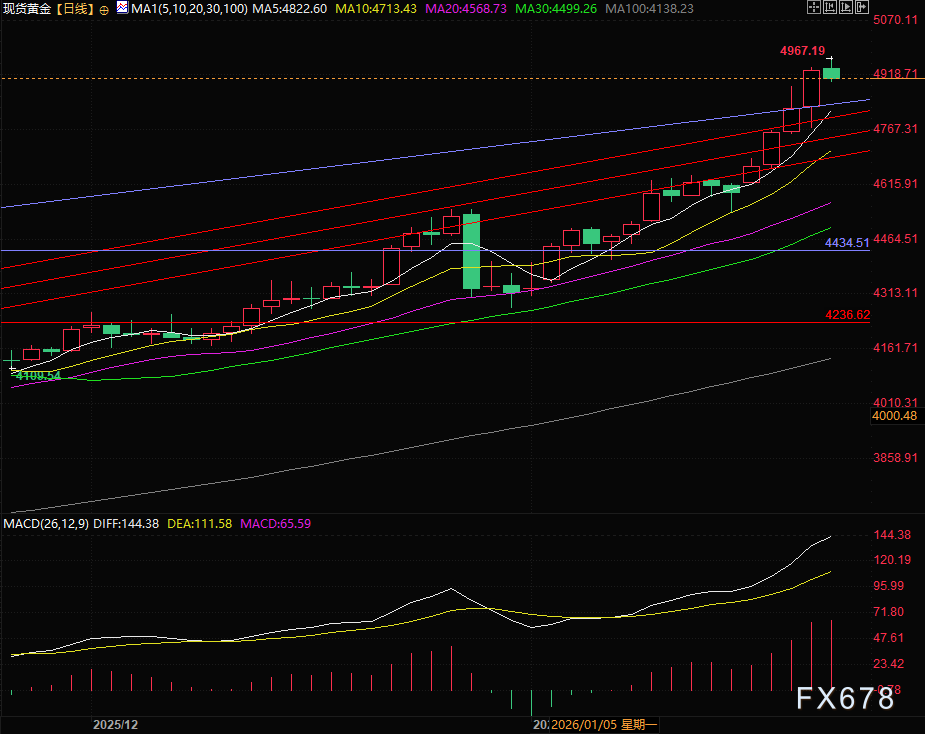Viewport: 925px width, 734px height.
Task: Click the MA1(5,10,20,30,100) indicator label
Action: pyautogui.click(x=190, y=9)
